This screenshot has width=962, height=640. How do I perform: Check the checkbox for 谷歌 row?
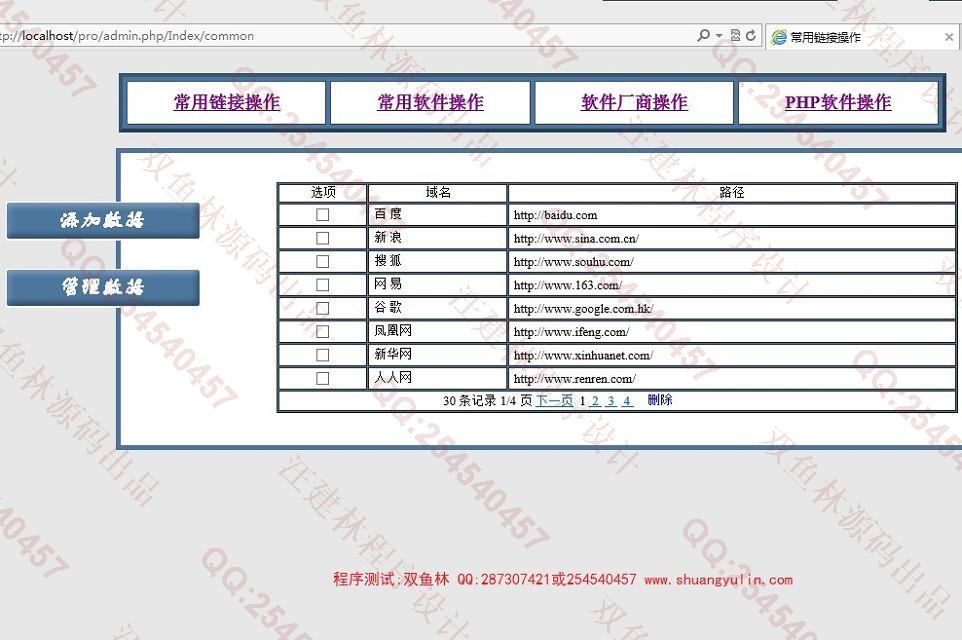click(322, 308)
